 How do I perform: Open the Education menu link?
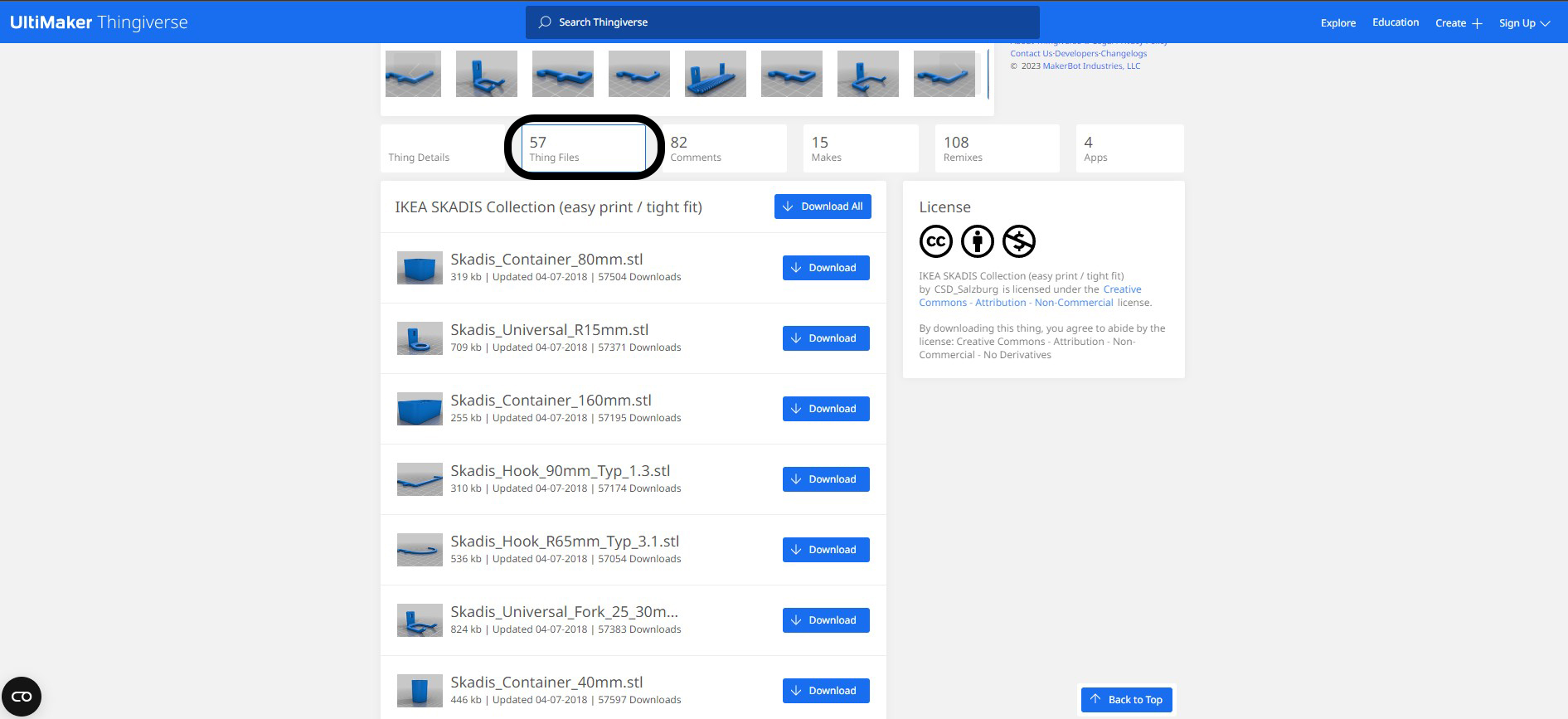[1396, 22]
